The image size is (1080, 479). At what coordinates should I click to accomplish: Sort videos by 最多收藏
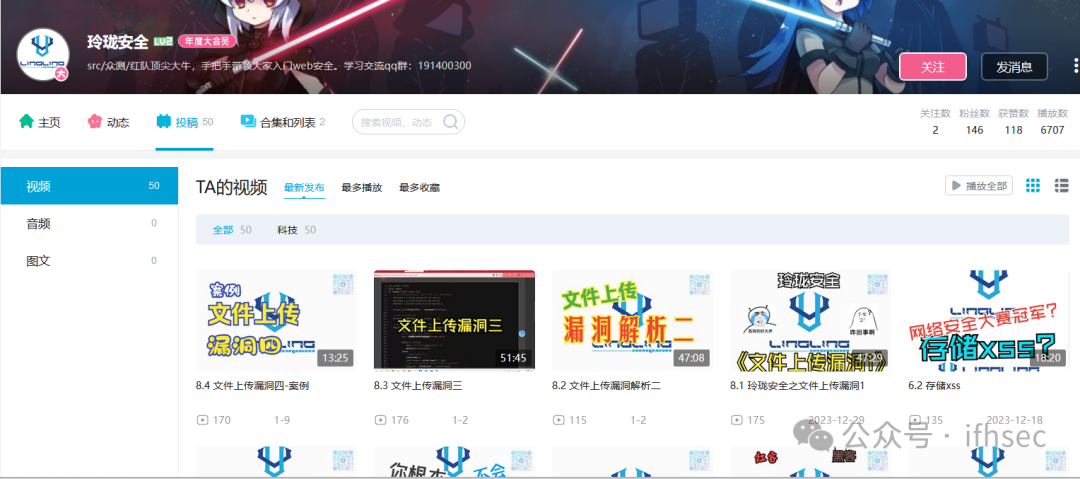419,187
